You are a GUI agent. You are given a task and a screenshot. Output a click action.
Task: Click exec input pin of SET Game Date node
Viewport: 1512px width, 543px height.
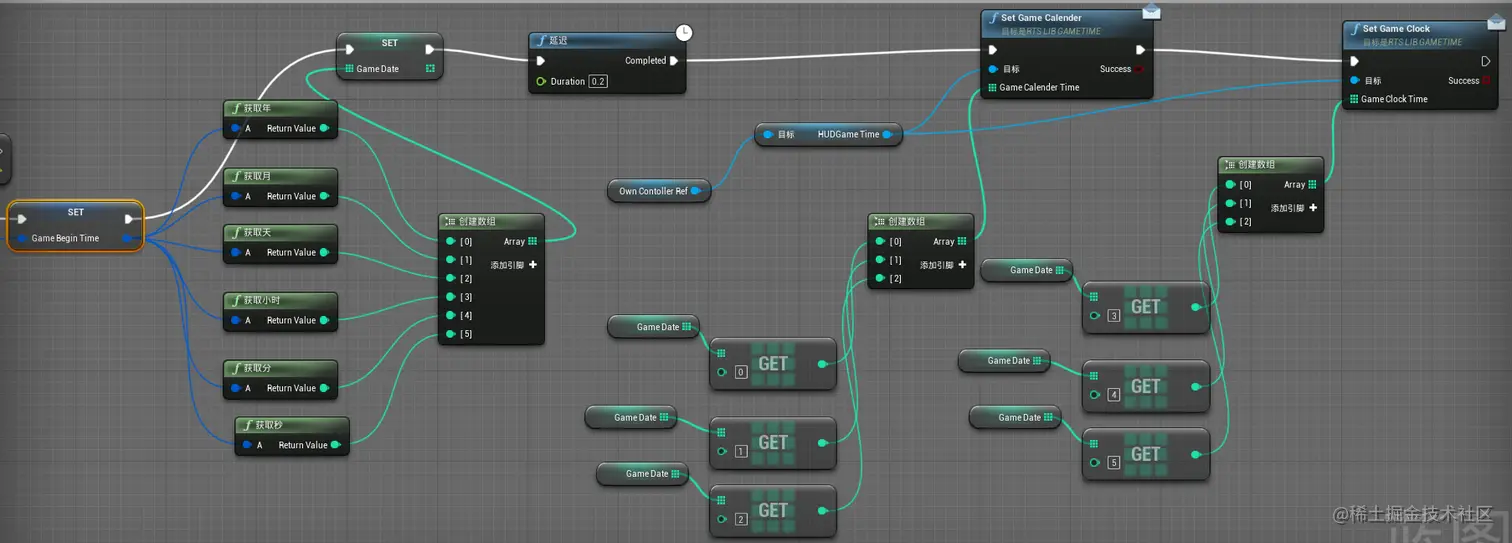[349, 49]
